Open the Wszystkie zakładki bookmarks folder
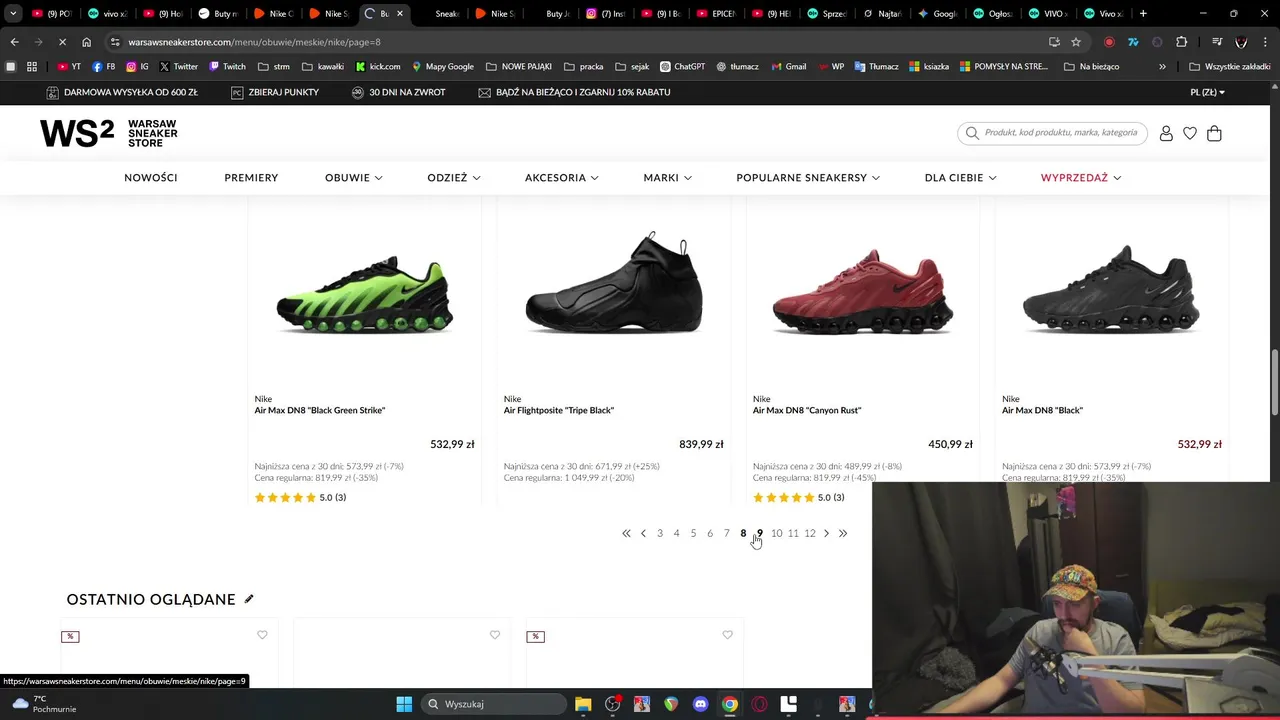The width and height of the screenshot is (1280, 720). (x=1229, y=67)
